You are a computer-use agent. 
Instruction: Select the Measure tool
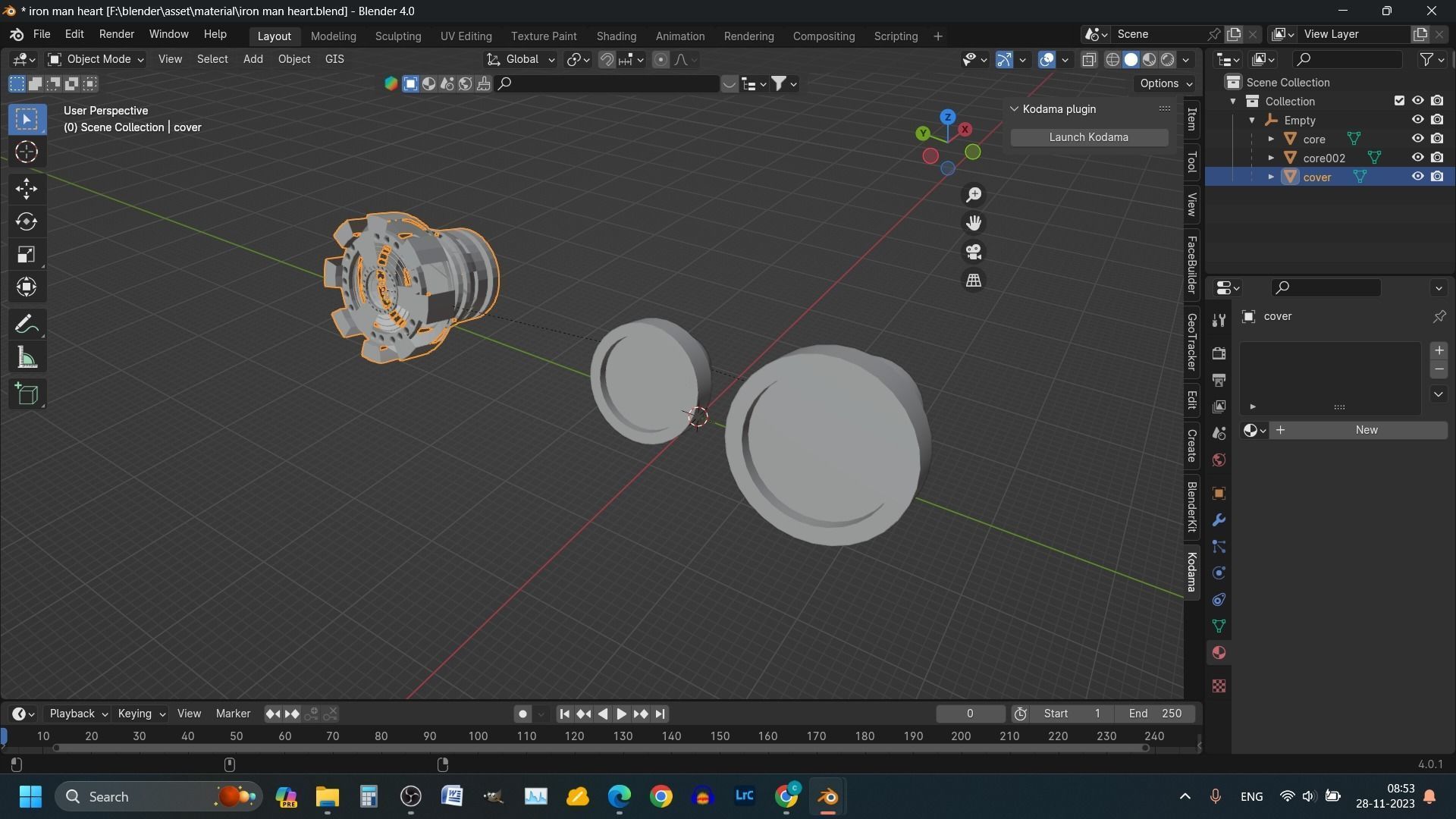(27, 358)
